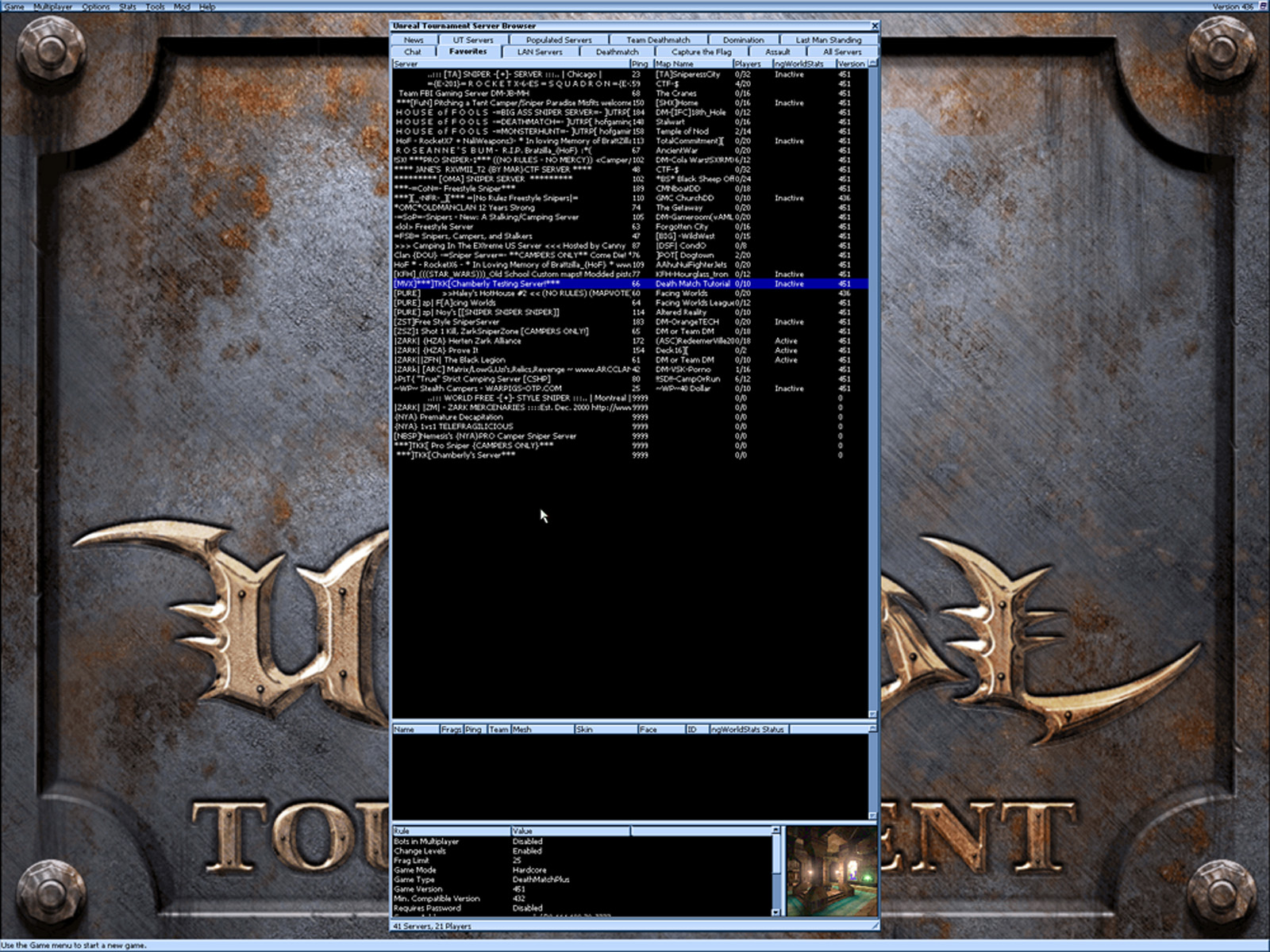Select The Black Legion server row
1270x952 pixels.
[630, 360]
